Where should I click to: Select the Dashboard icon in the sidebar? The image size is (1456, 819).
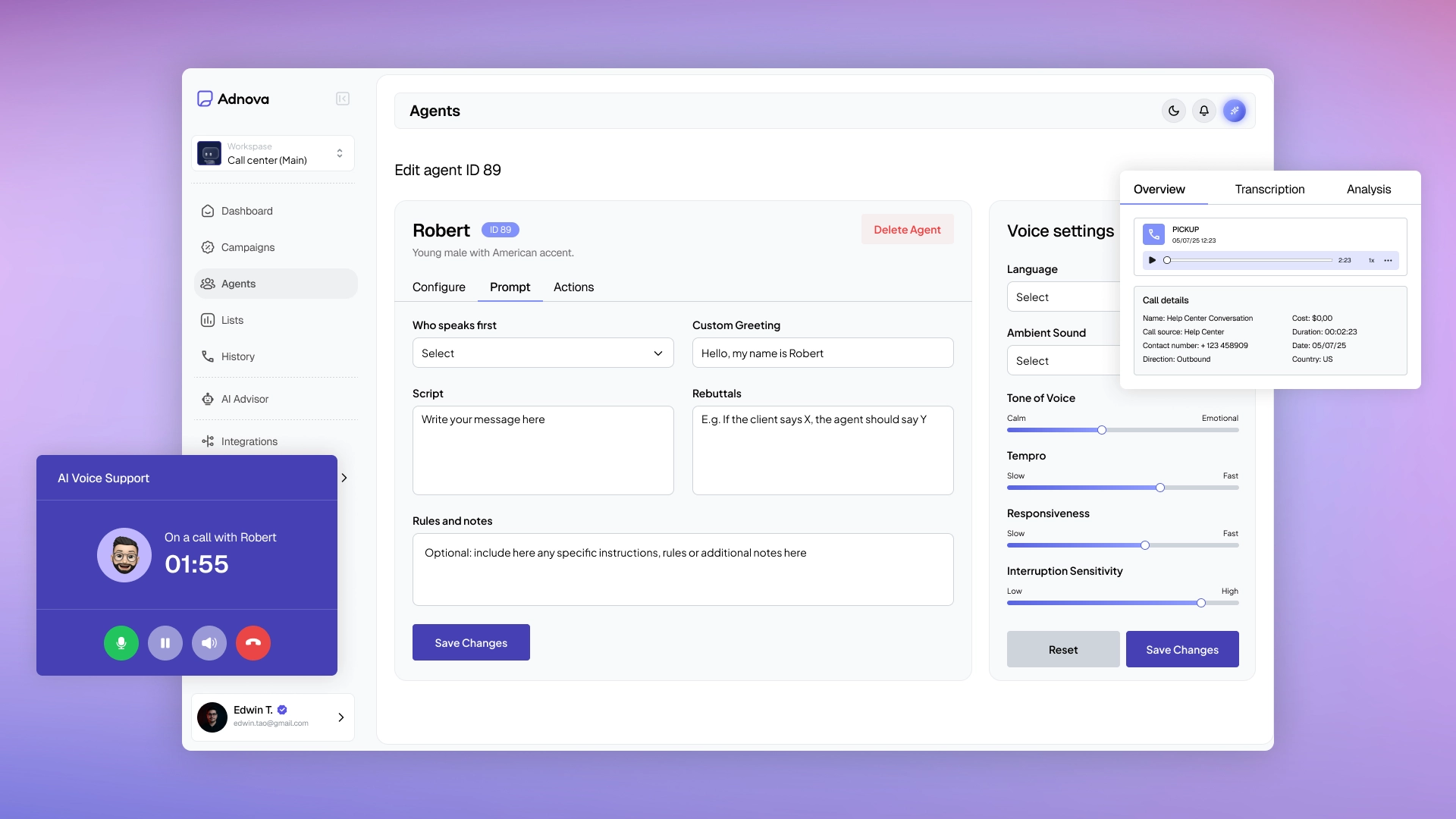click(208, 211)
